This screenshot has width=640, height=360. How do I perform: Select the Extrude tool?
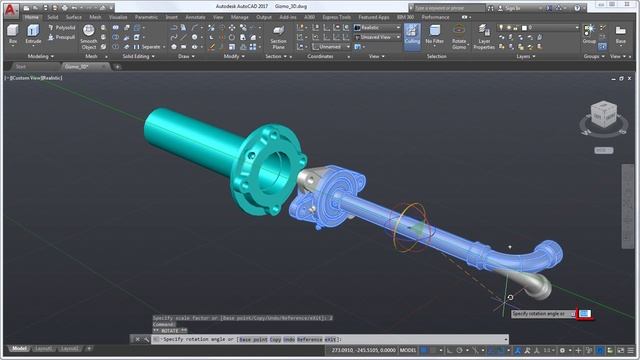[x=33, y=35]
